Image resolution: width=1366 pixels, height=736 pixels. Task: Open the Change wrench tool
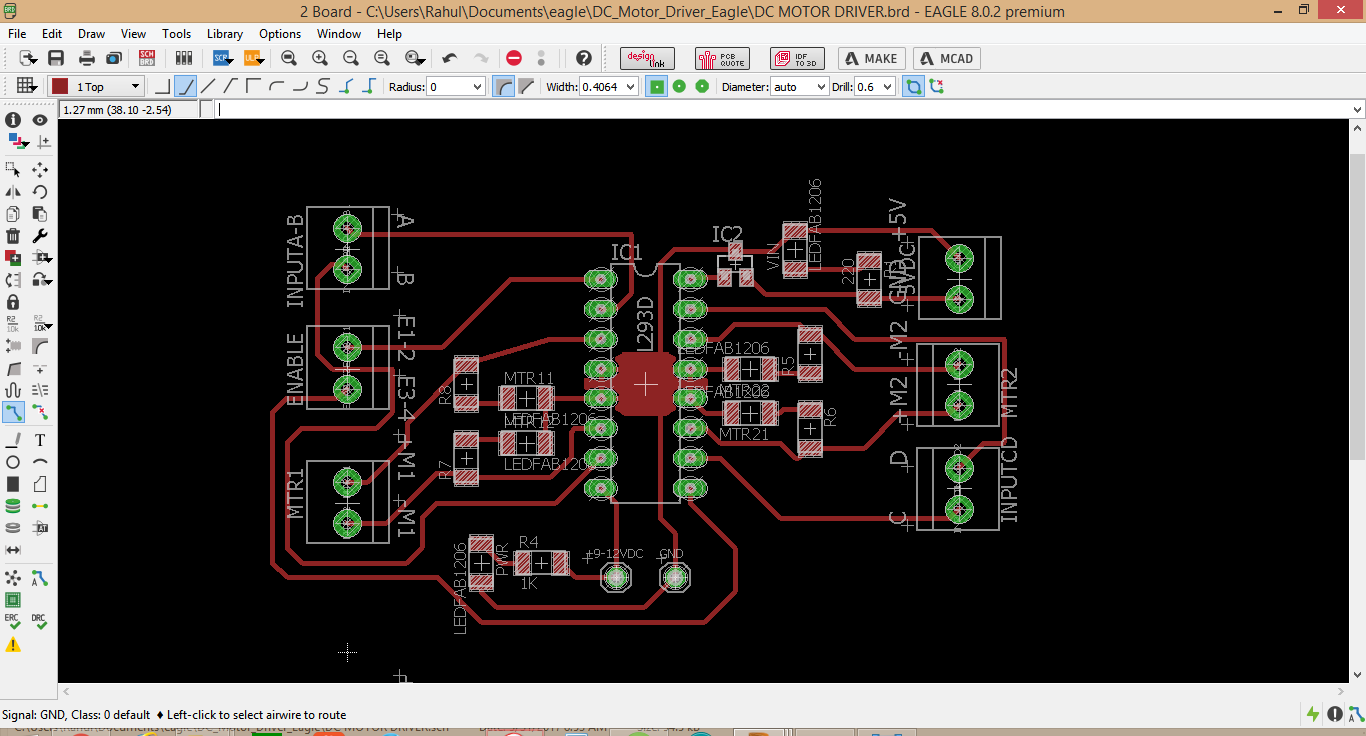pyautogui.click(x=40, y=236)
